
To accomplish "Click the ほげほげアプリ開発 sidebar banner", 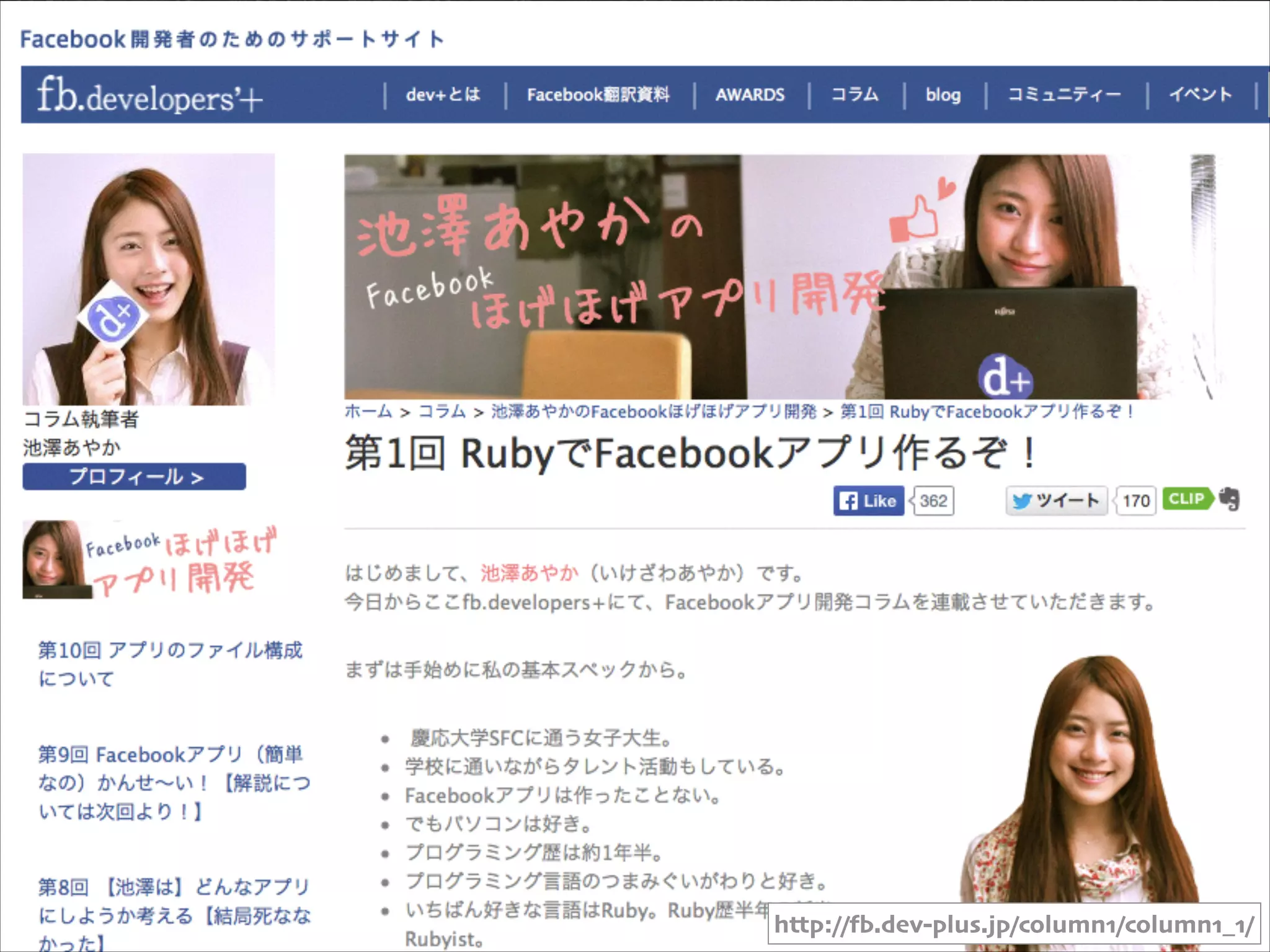I will [151, 560].
